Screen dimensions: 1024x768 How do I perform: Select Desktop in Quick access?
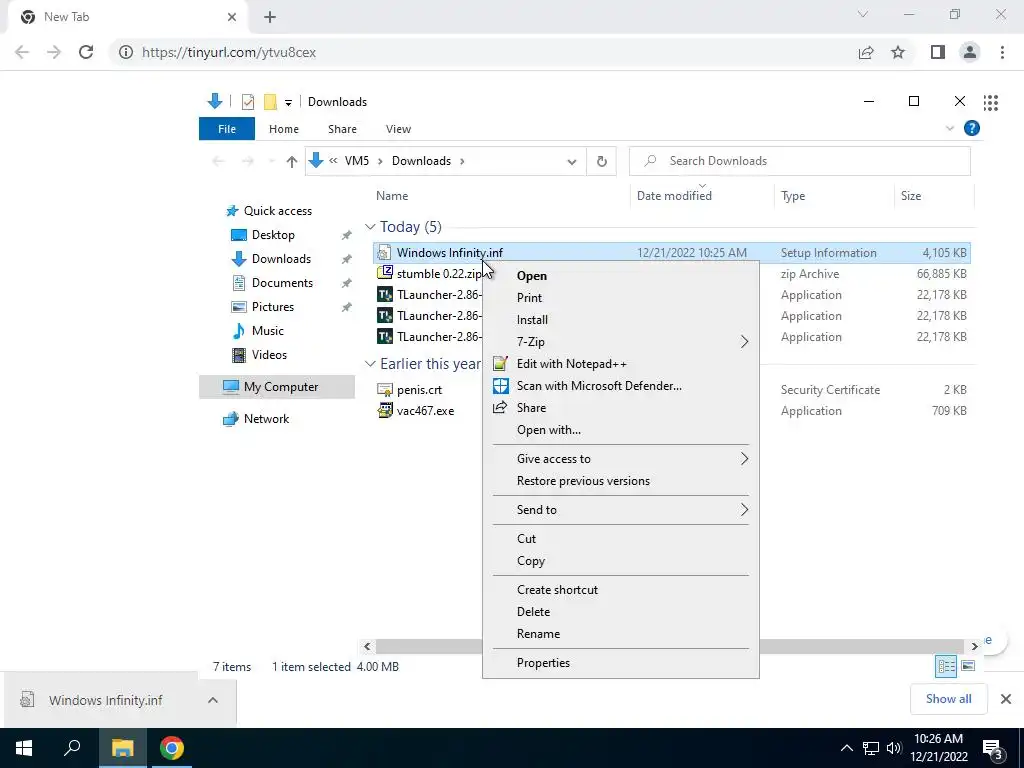click(x=273, y=234)
